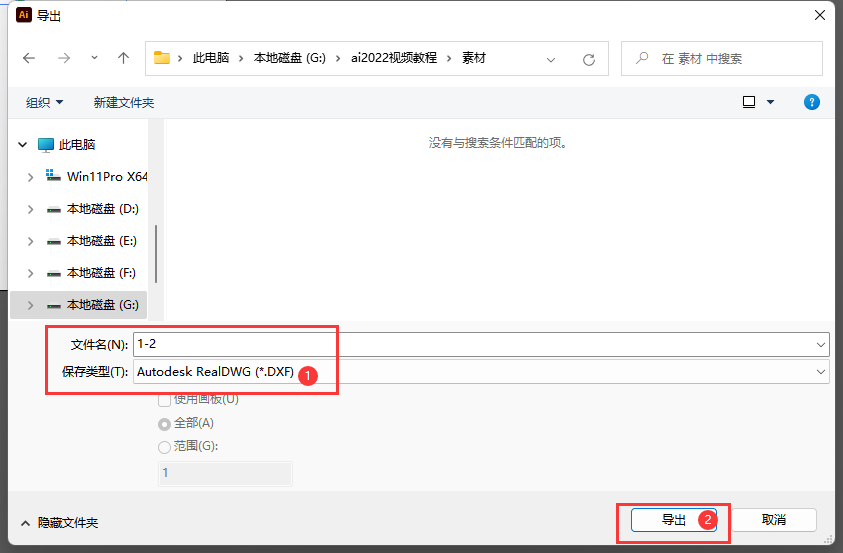Image resolution: width=843 pixels, height=553 pixels.
Task: Select ai2022视频教程 breadcrumb segment
Action: (x=394, y=58)
